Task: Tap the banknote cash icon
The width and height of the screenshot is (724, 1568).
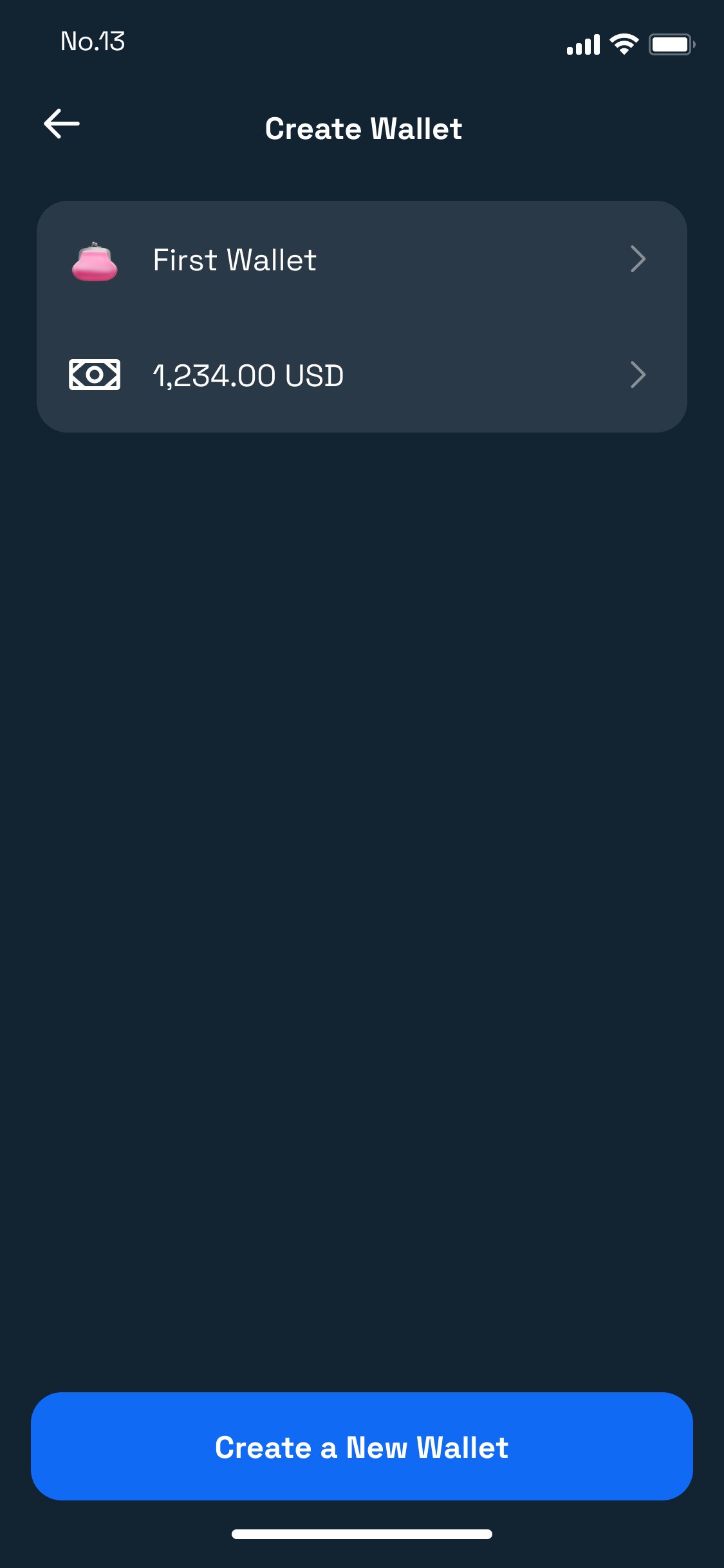Action: tap(95, 375)
